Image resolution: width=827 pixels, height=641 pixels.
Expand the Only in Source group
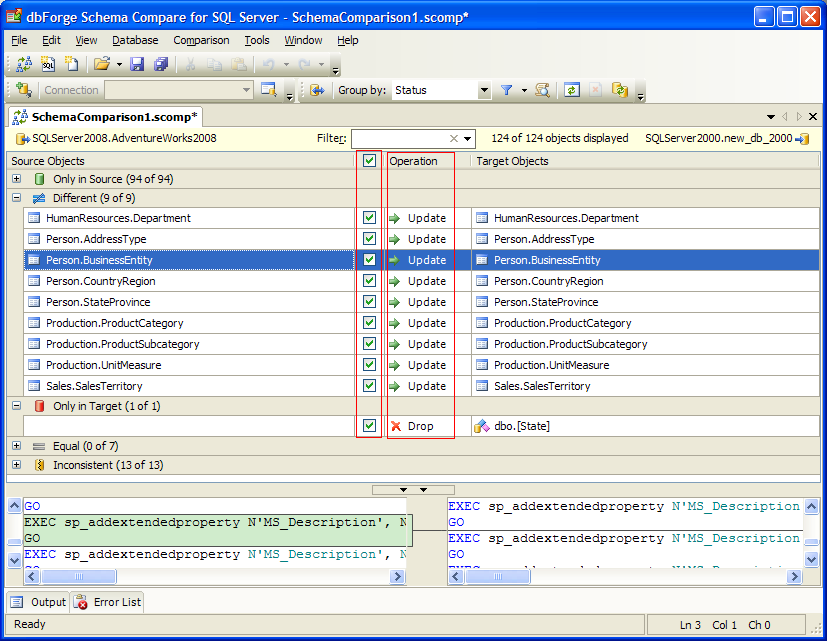tap(17, 179)
